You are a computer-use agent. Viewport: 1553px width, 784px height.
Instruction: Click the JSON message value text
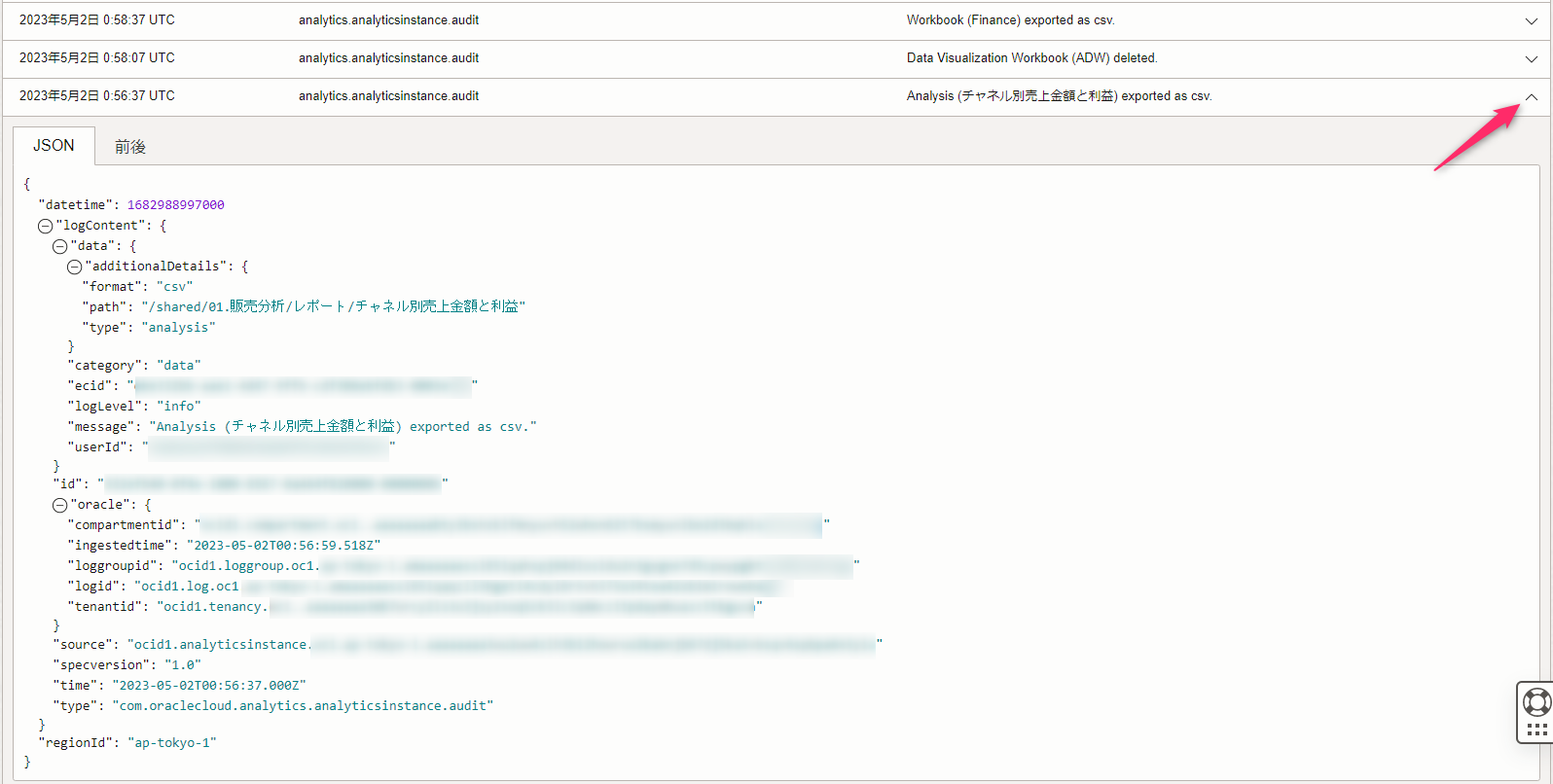(x=343, y=427)
